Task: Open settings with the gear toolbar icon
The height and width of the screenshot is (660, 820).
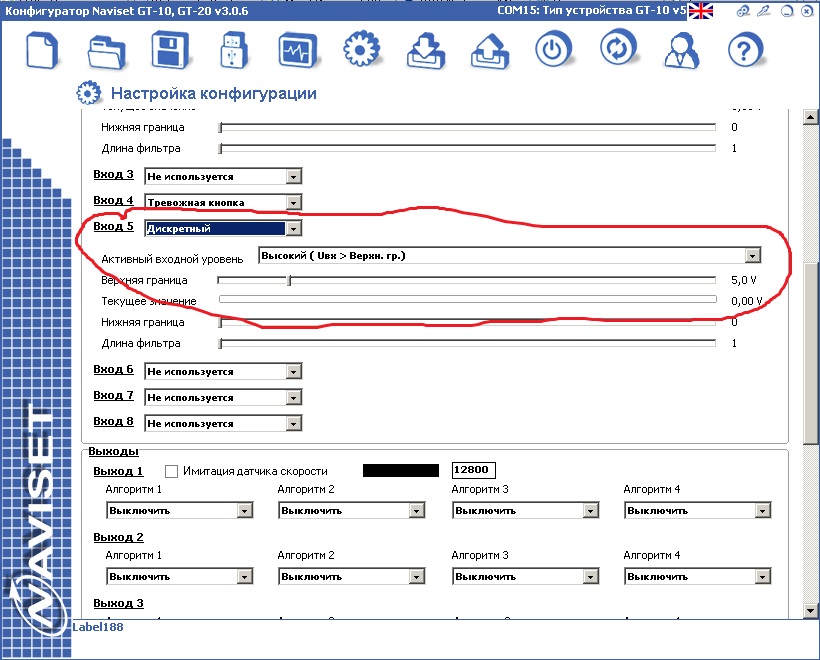Action: [x=360, y=50]
